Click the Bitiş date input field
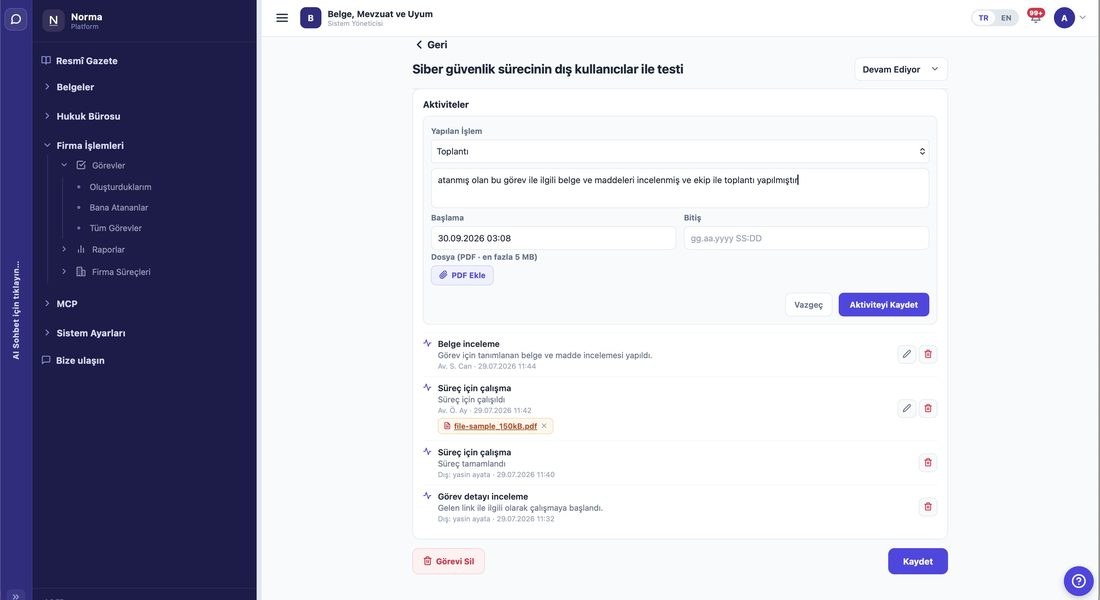The height and width of the screenshot is (600, 1100). [806, 238]
